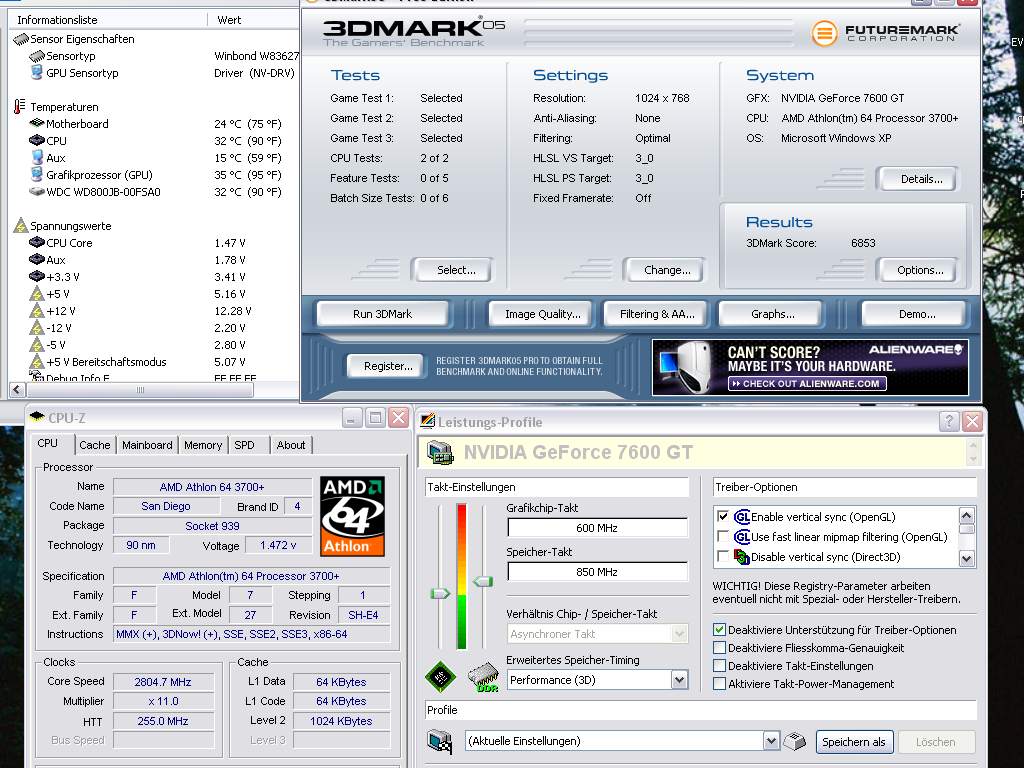The height and width of the screenshot is (768, 1024).
Task: Click the WDC WD800JB hard disk icon
Action: pos(37,191)
